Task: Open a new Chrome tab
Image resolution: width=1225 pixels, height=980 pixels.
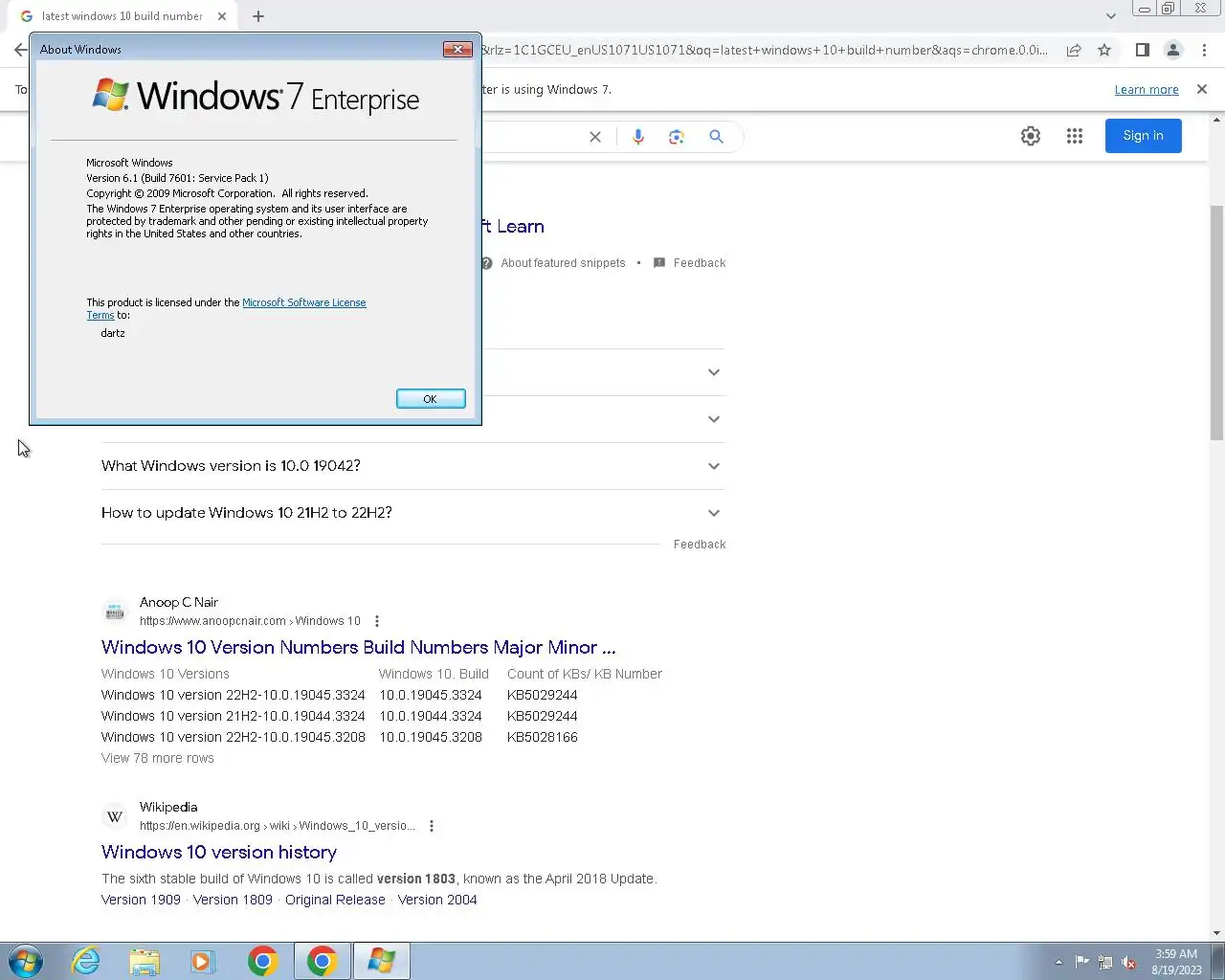Action: pos(258,16)
